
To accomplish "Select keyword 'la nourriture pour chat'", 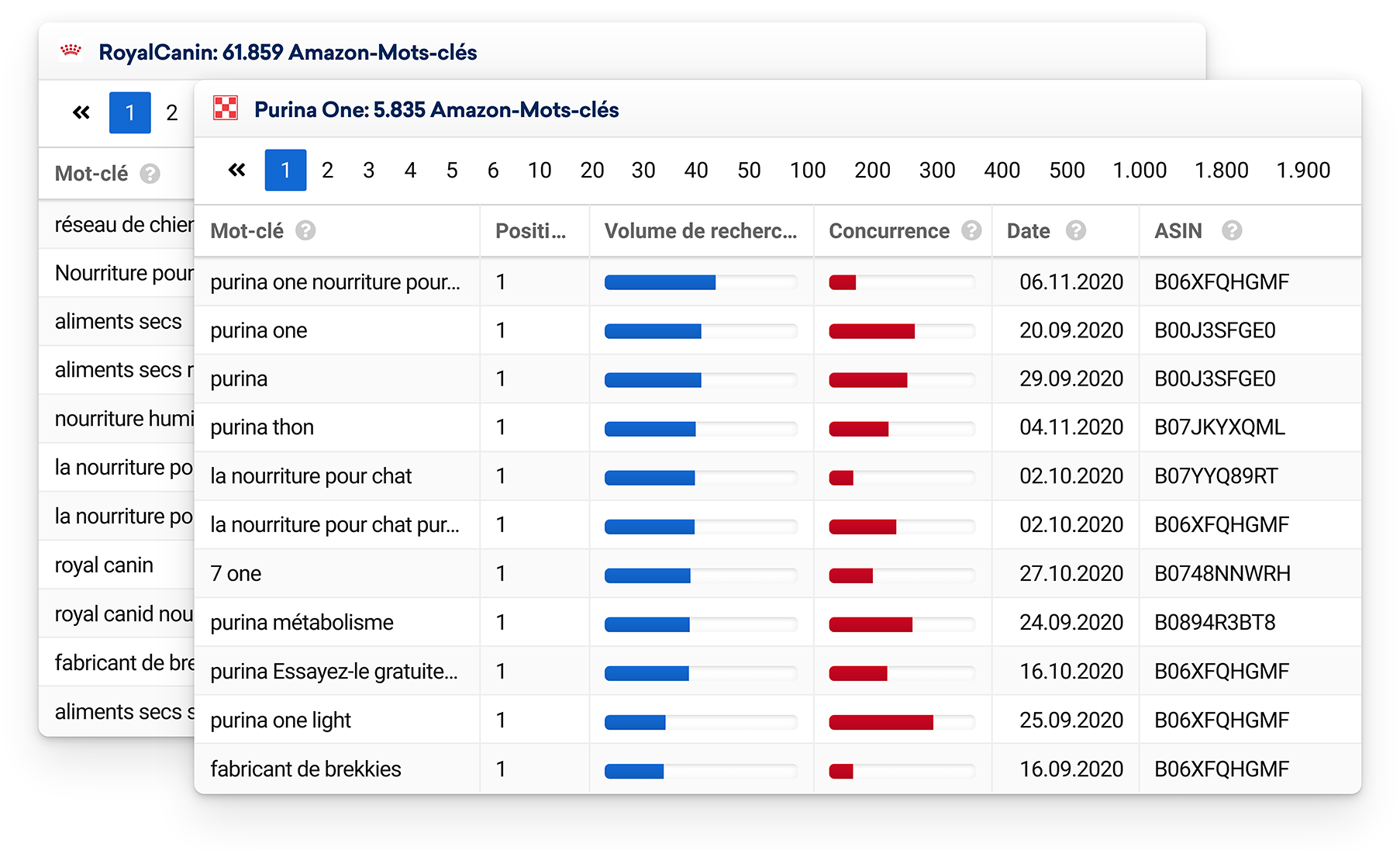I will point(311,475).
